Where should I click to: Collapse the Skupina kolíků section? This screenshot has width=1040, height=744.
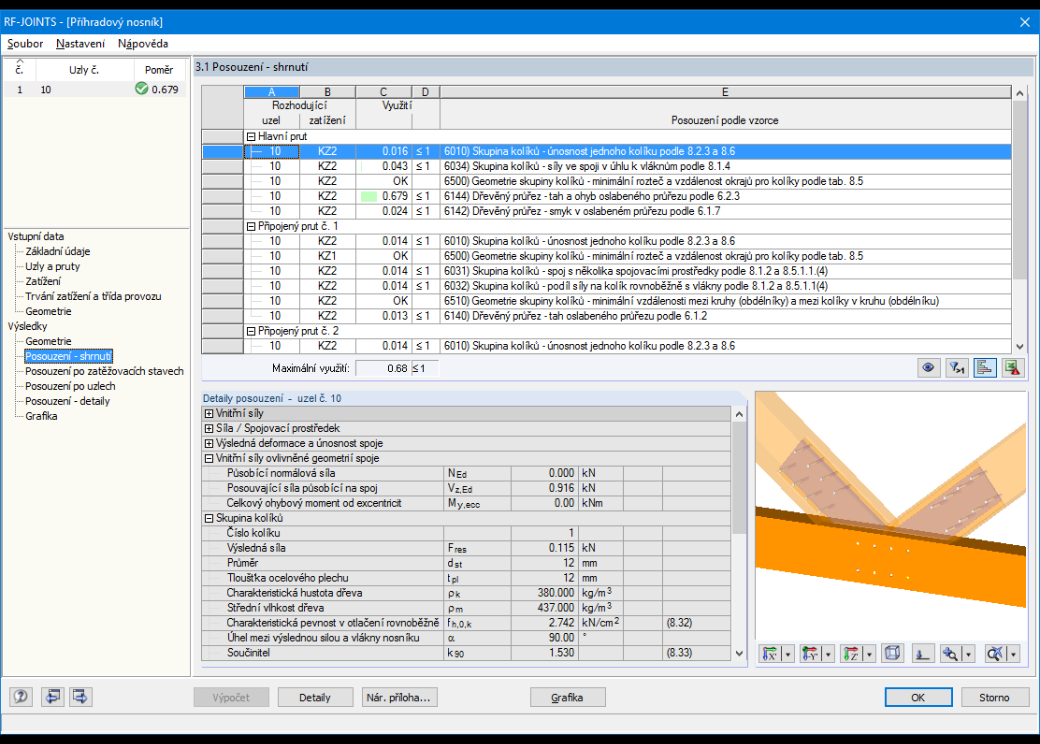coord(209,518)
